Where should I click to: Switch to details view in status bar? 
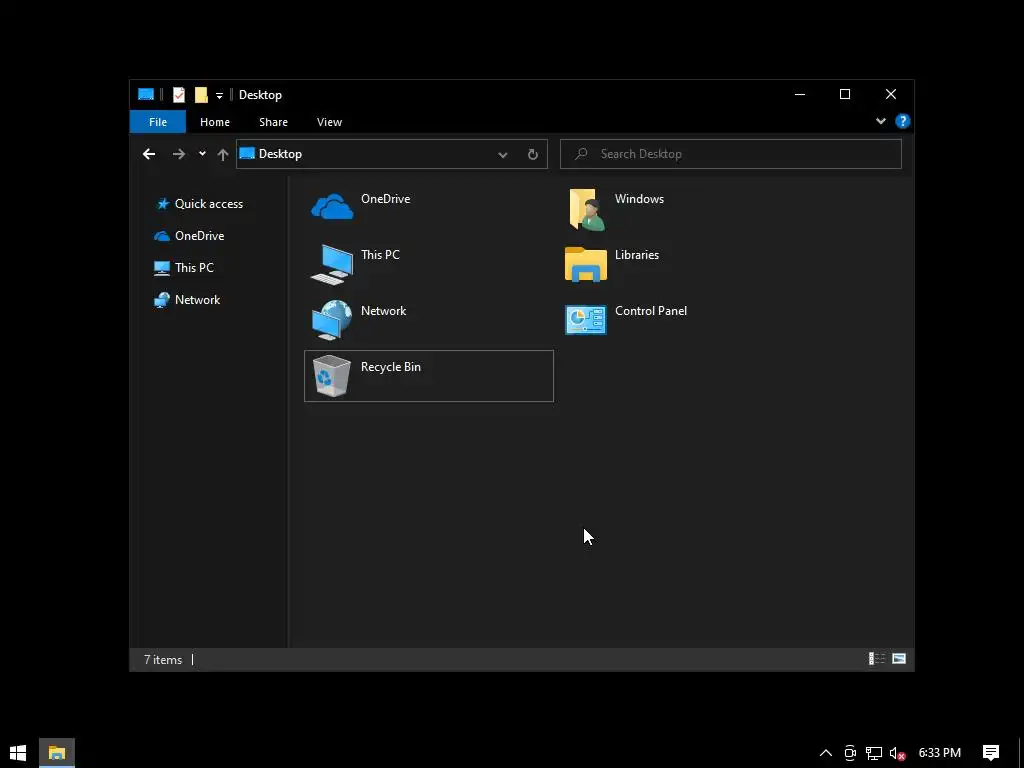(x=876, y=658)
